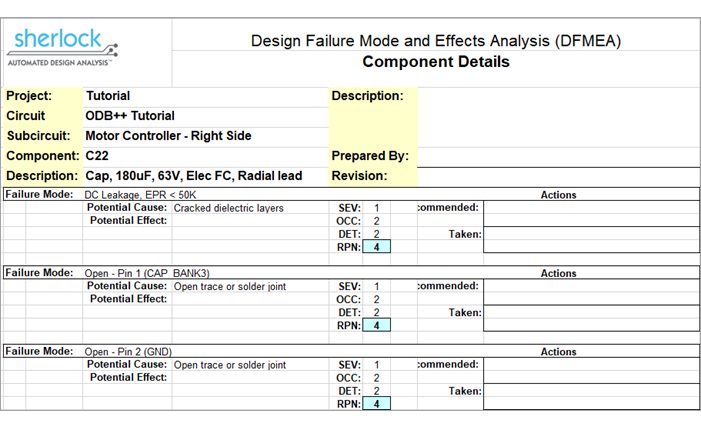701x425 pixels.
Task: Click the empty Revision field
Action: tap(558, 177)
